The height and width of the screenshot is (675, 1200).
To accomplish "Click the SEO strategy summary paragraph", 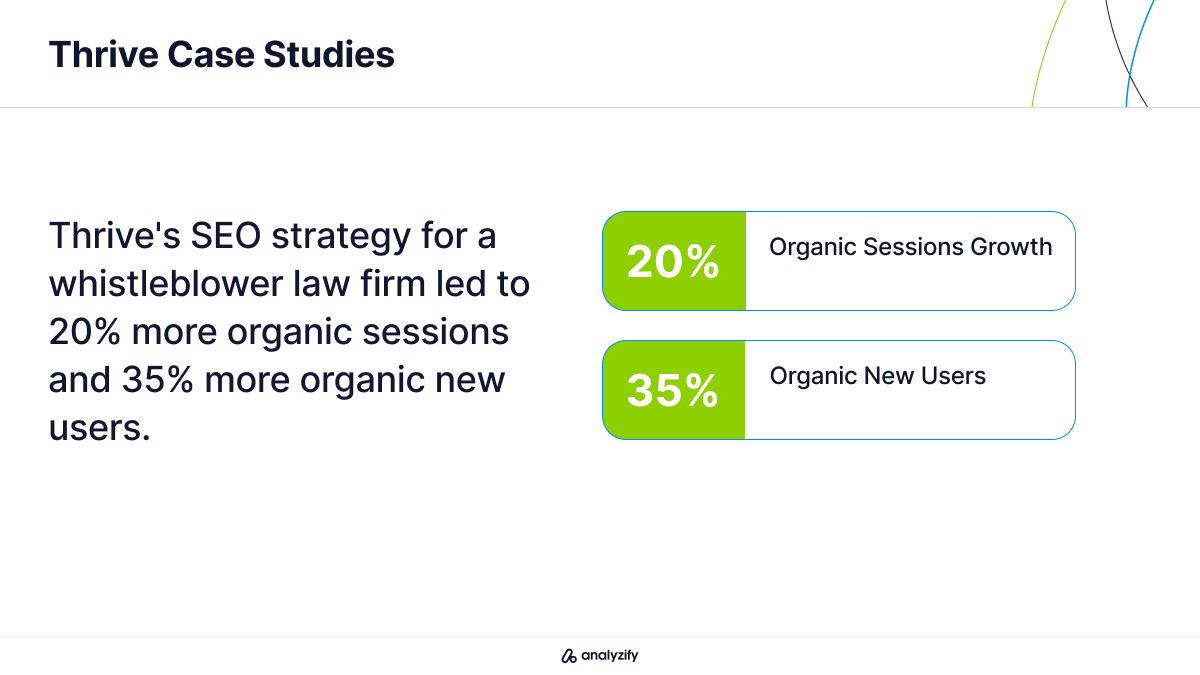I will [x=290, y=333].
